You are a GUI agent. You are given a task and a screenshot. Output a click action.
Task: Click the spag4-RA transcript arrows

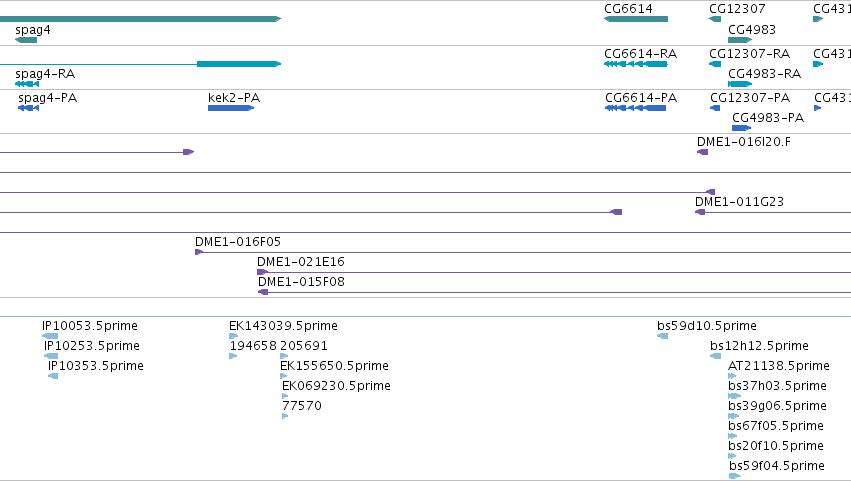click(27, 84)
